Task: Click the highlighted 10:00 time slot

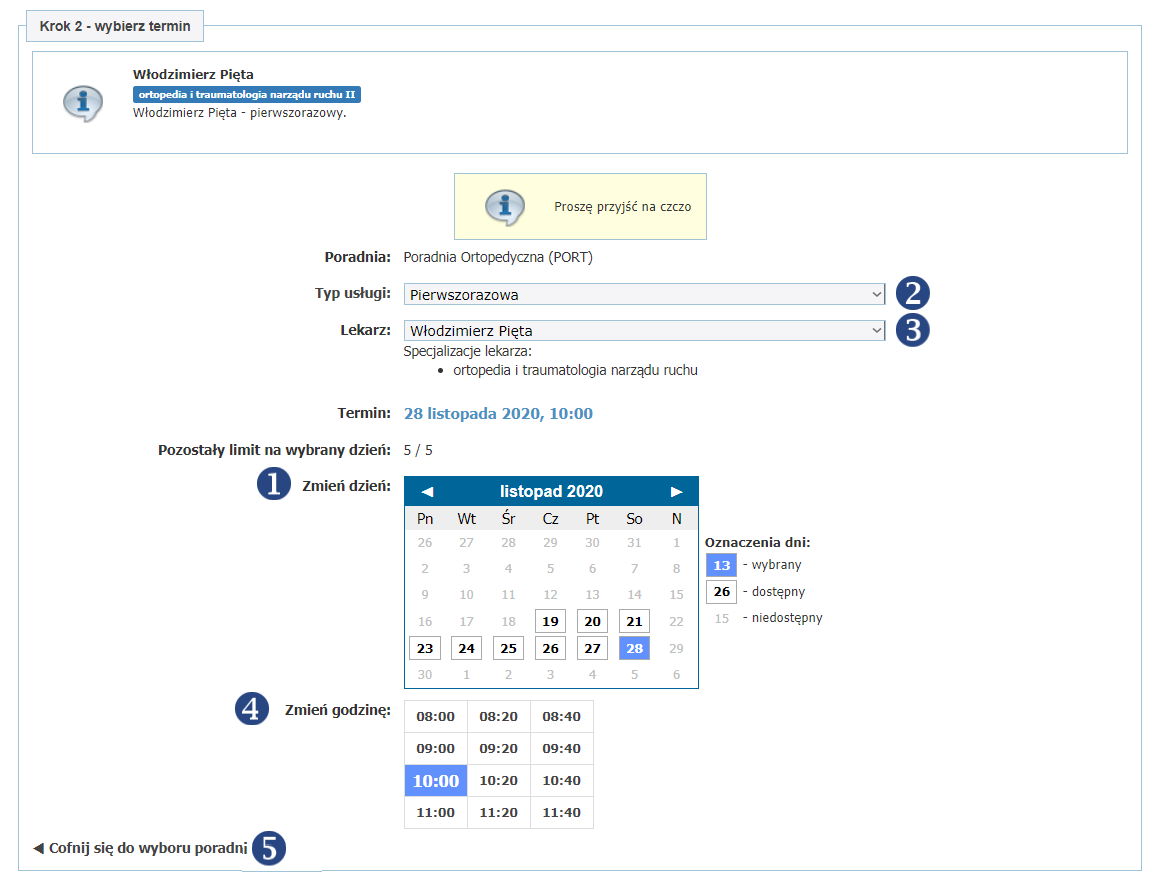Action: 435,781
